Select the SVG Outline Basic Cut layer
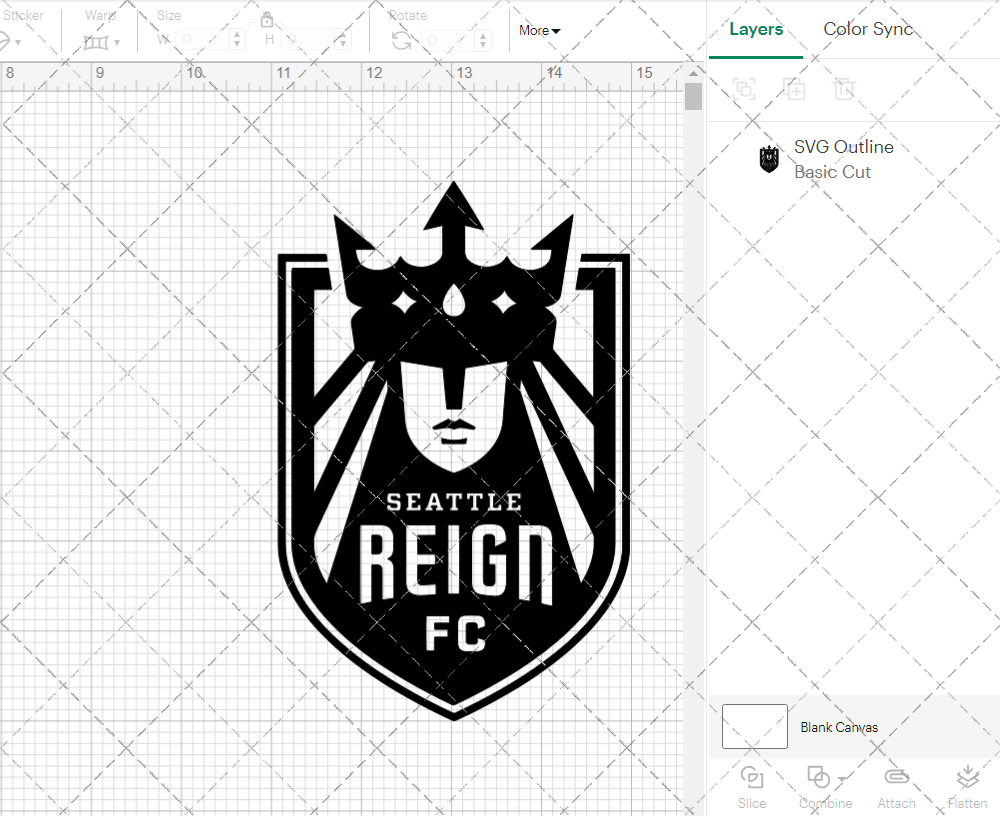 [844, 158]
